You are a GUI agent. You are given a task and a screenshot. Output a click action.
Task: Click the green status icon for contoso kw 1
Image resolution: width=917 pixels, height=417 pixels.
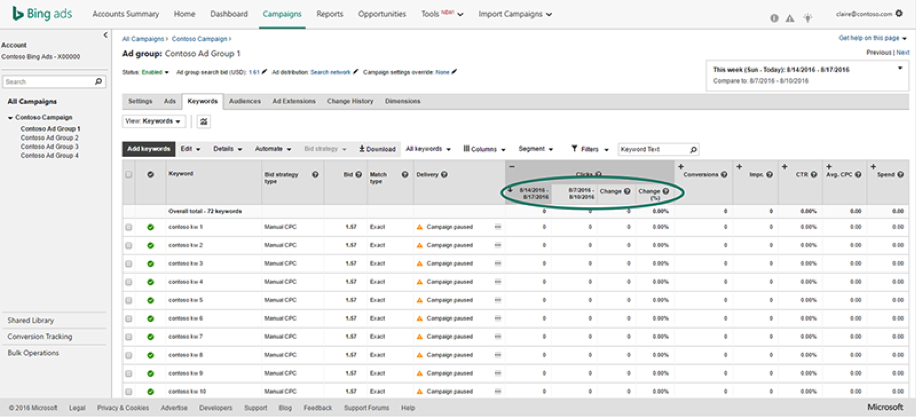point(150,227)
